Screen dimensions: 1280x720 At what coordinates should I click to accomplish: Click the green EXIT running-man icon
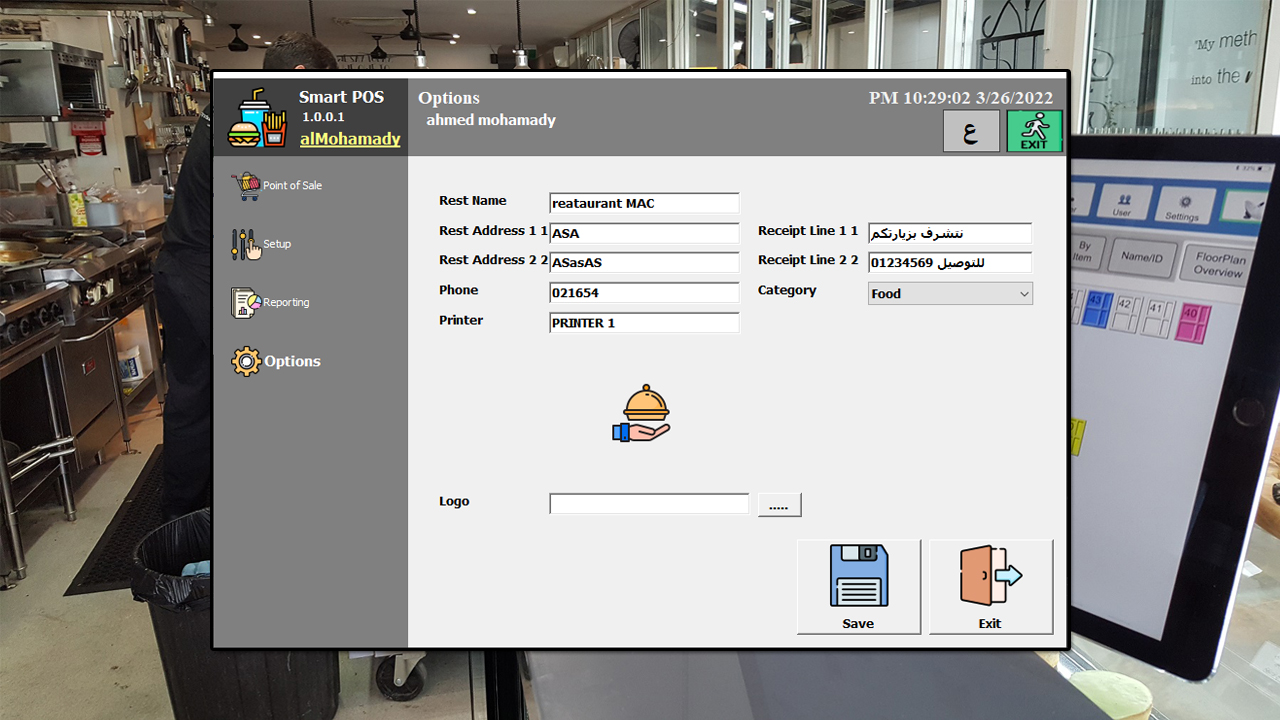(x=1034, y=130)
